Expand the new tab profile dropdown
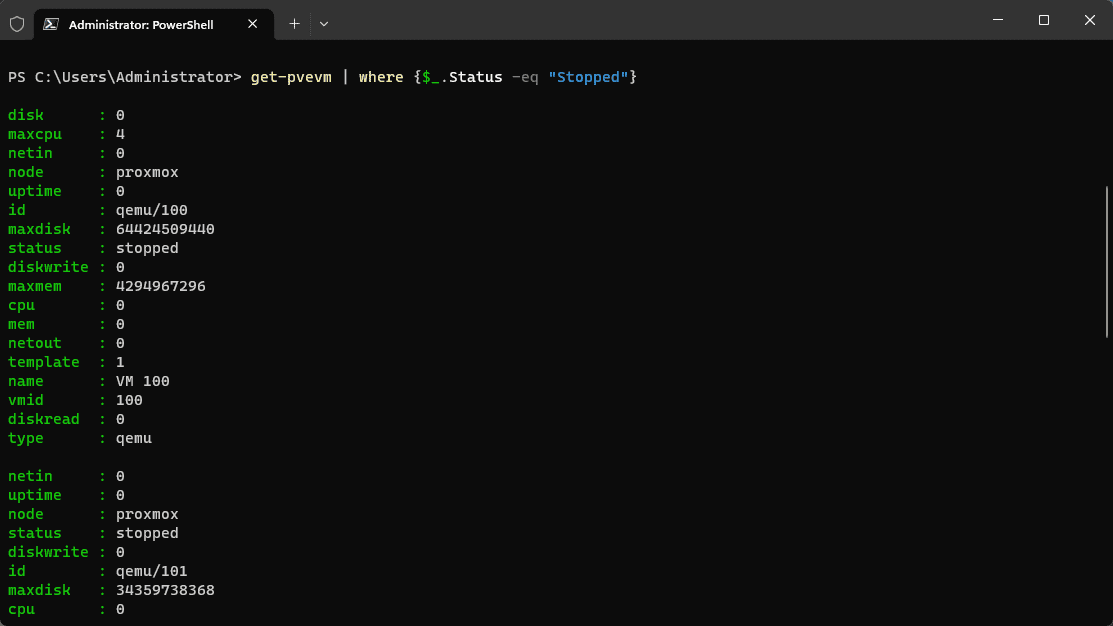The image size is (1113, 626). coord(324,24)
